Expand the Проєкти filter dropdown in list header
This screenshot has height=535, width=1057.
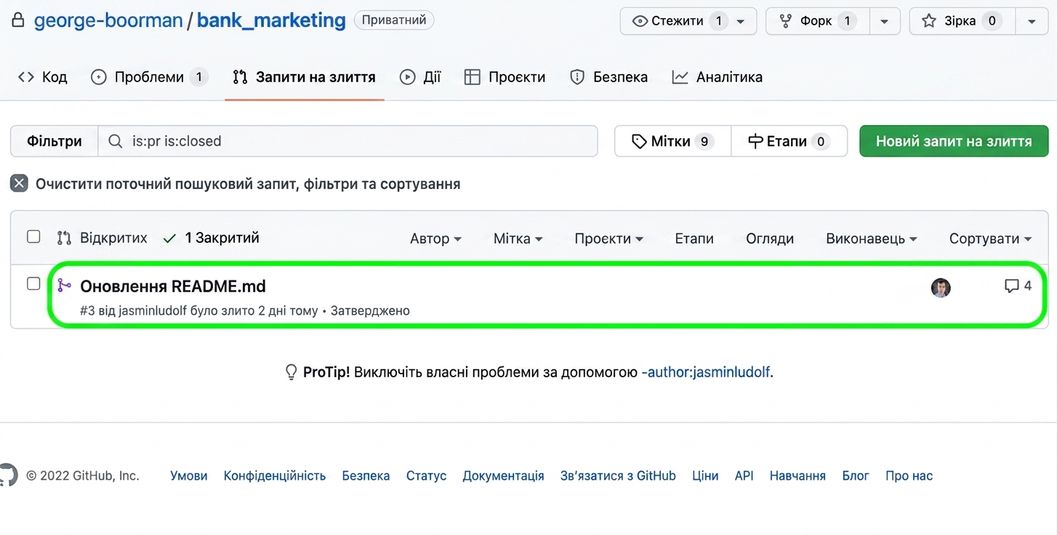pyautogui.click(x=609, y=239)
